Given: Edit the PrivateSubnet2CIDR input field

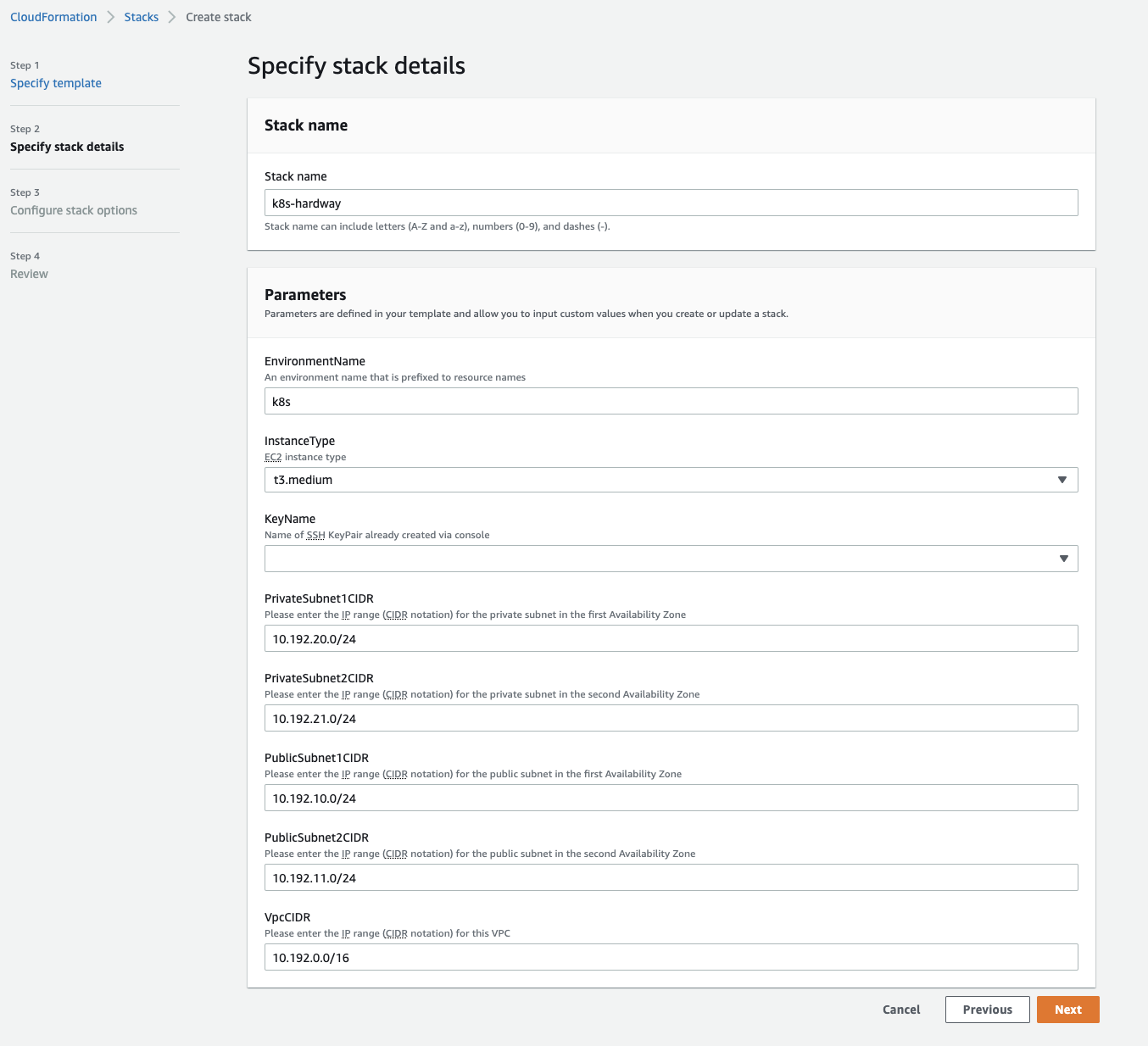Looking at the screenshot, I should 671,718.
